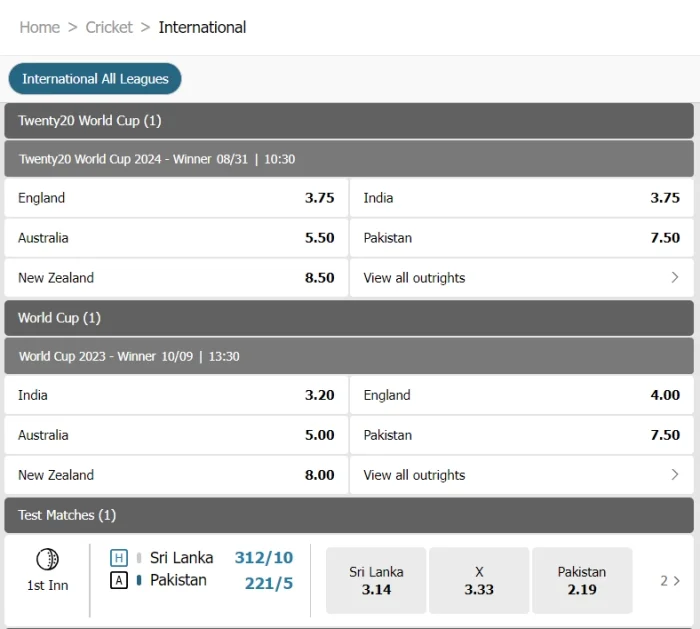Pick New Zealand at 8.50 odds
The height and width of the screenshot is (629, 700).
pyautogui.click(x=176, y=278)
